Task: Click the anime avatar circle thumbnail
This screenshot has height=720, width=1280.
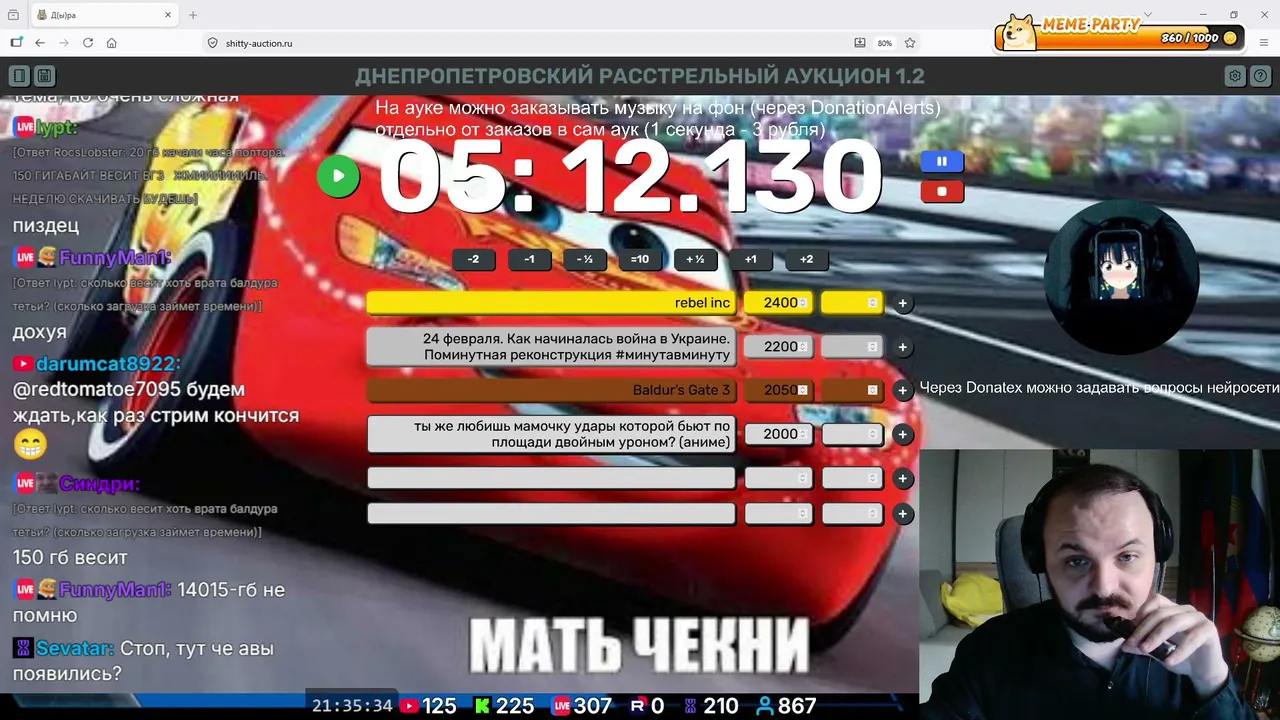Action: (1121, 277)
